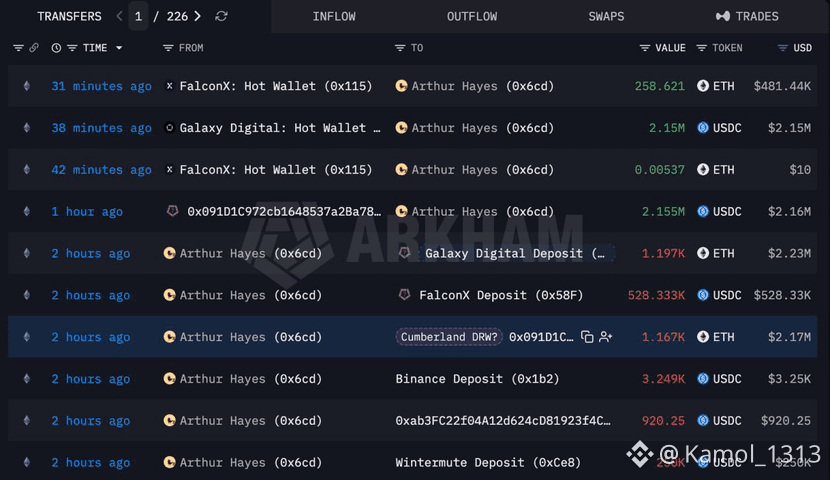This screenshot has height=480, width=830.
Task: Click ETH token in 258.621 row
Action: click(x=716, y=86)
